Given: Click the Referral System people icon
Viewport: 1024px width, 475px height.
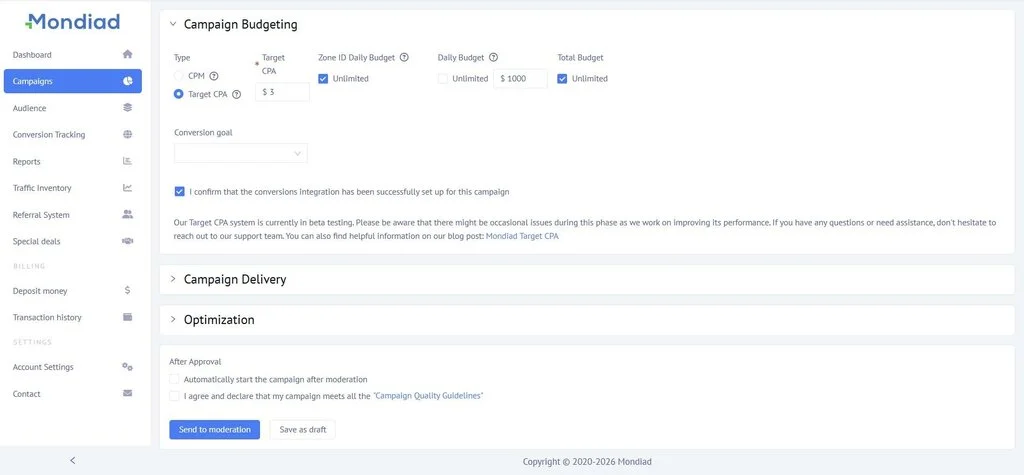Looking at the screenshot, I should pyautogui.click(x=127, y=214).
